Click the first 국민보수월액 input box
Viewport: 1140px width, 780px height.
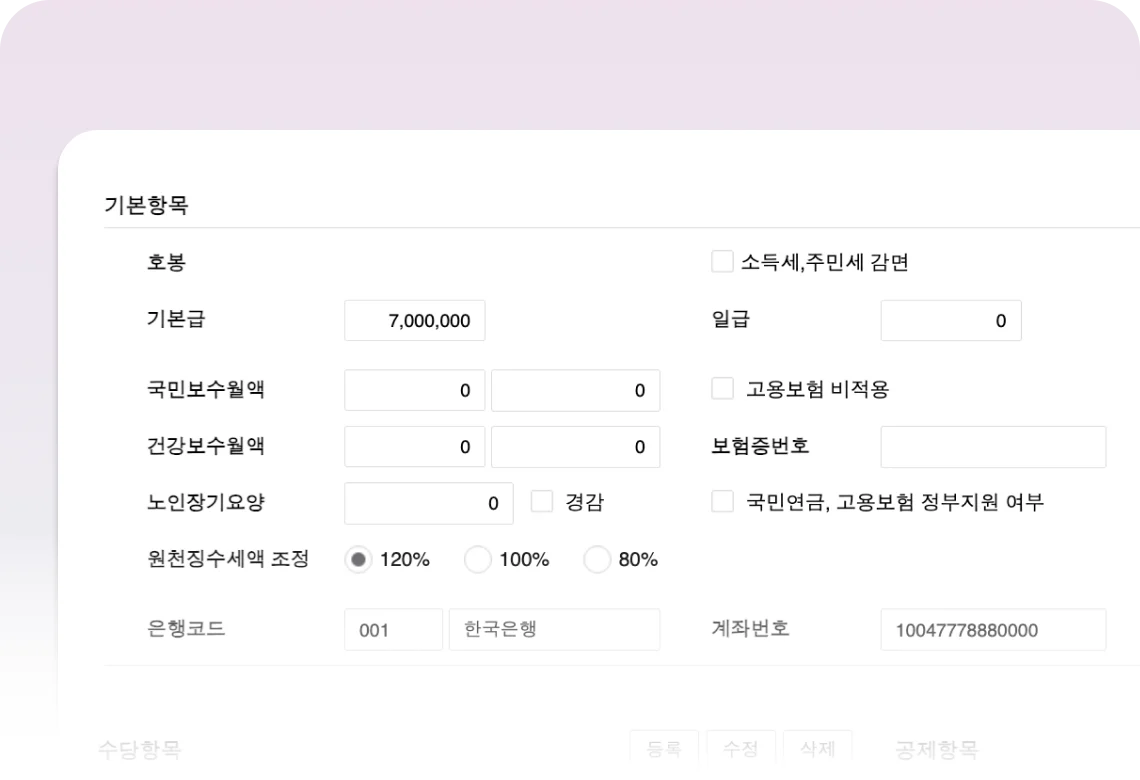tap(414, 390)
